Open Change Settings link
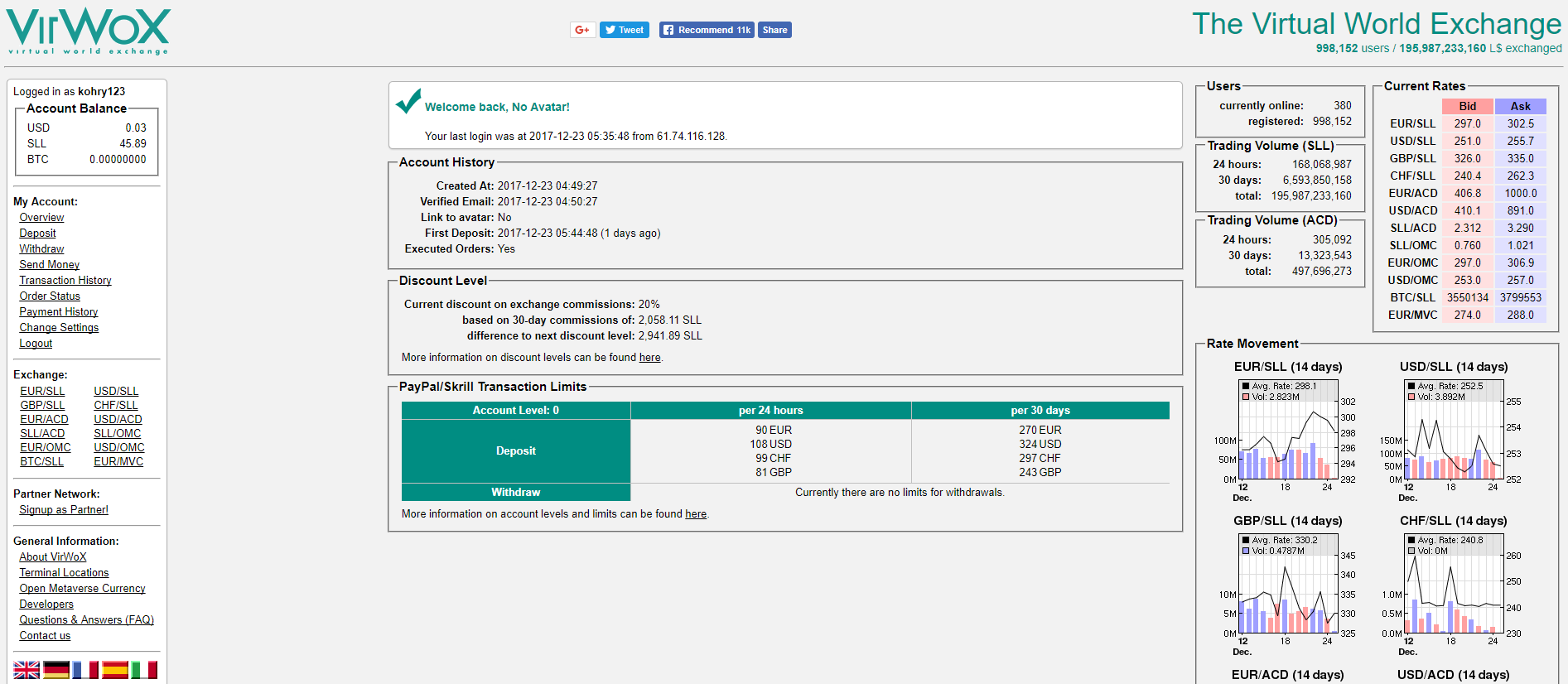The height and width of the screenshot is (684, 1568). tap(59, 328)
